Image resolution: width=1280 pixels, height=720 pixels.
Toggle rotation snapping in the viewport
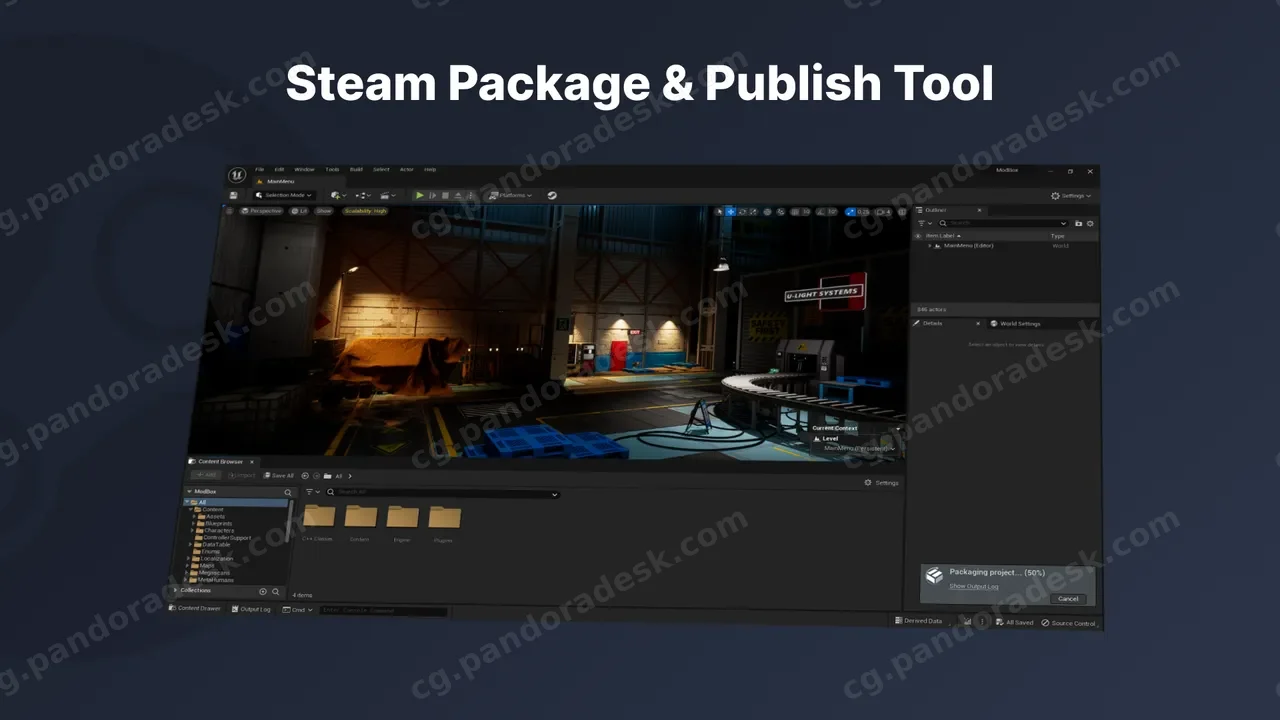tap(820, 212)
